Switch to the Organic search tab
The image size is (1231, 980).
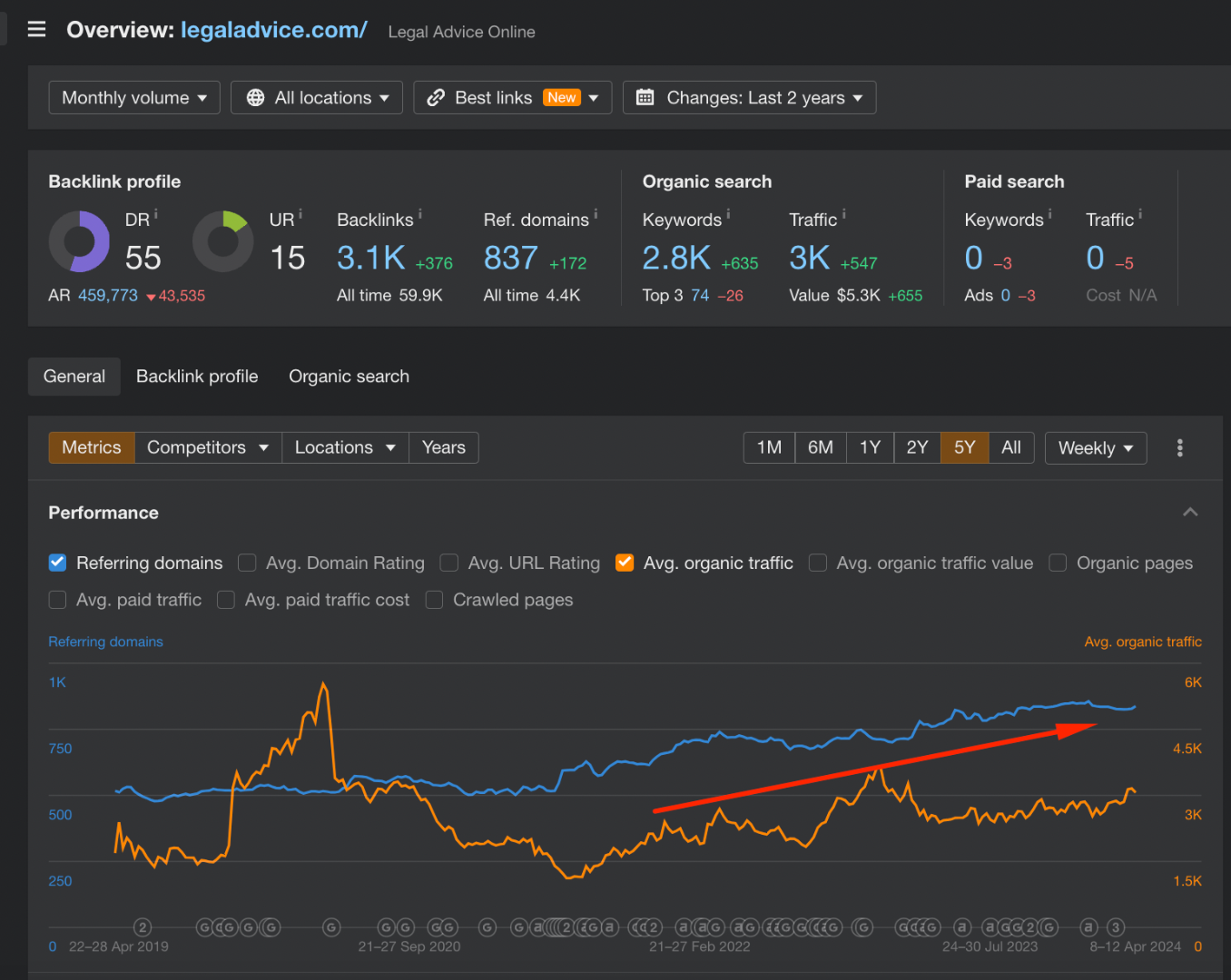point(349,377)
